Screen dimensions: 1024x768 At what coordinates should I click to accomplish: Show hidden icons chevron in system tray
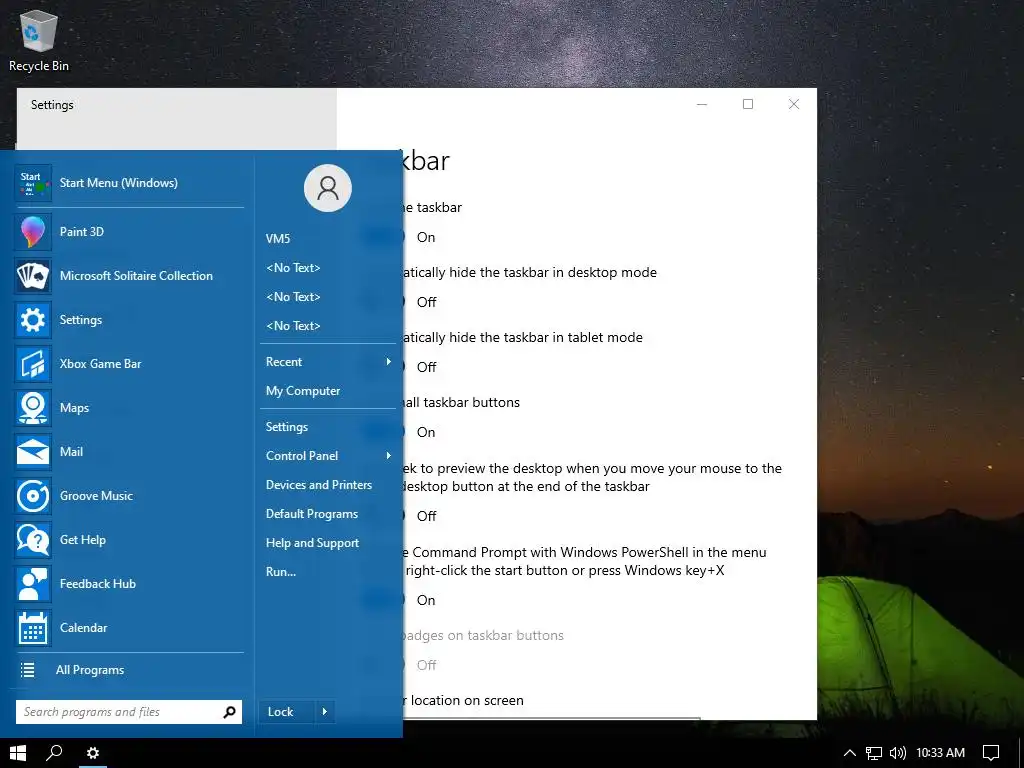click(850, 753)
